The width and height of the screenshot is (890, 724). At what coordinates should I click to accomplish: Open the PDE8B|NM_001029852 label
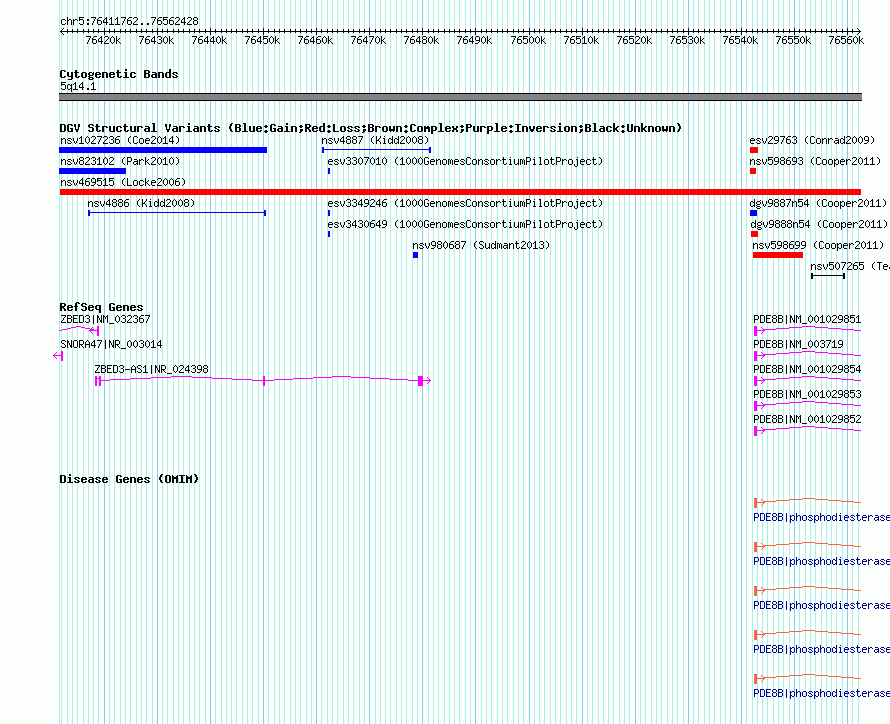click(x=807, y=419)
